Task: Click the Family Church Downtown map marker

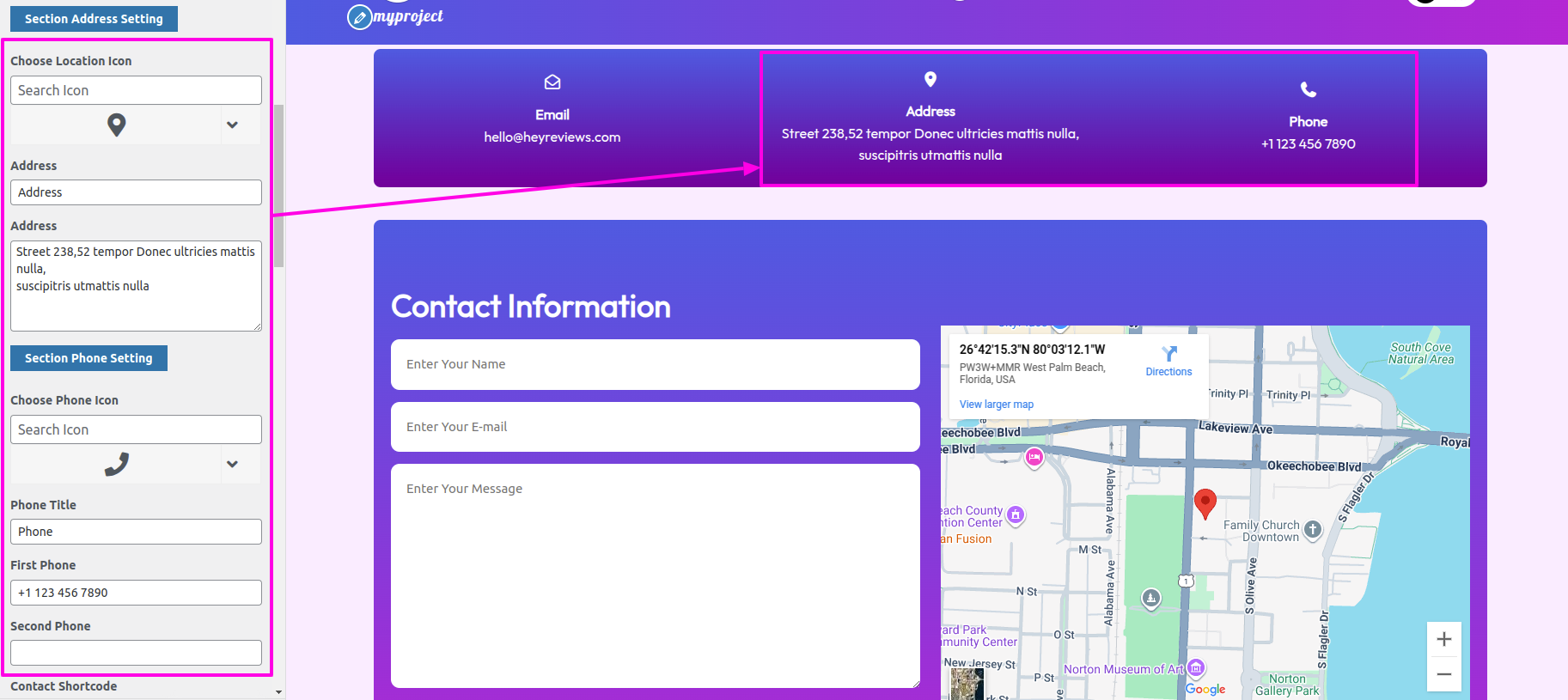Action: tap(1312, 530)
